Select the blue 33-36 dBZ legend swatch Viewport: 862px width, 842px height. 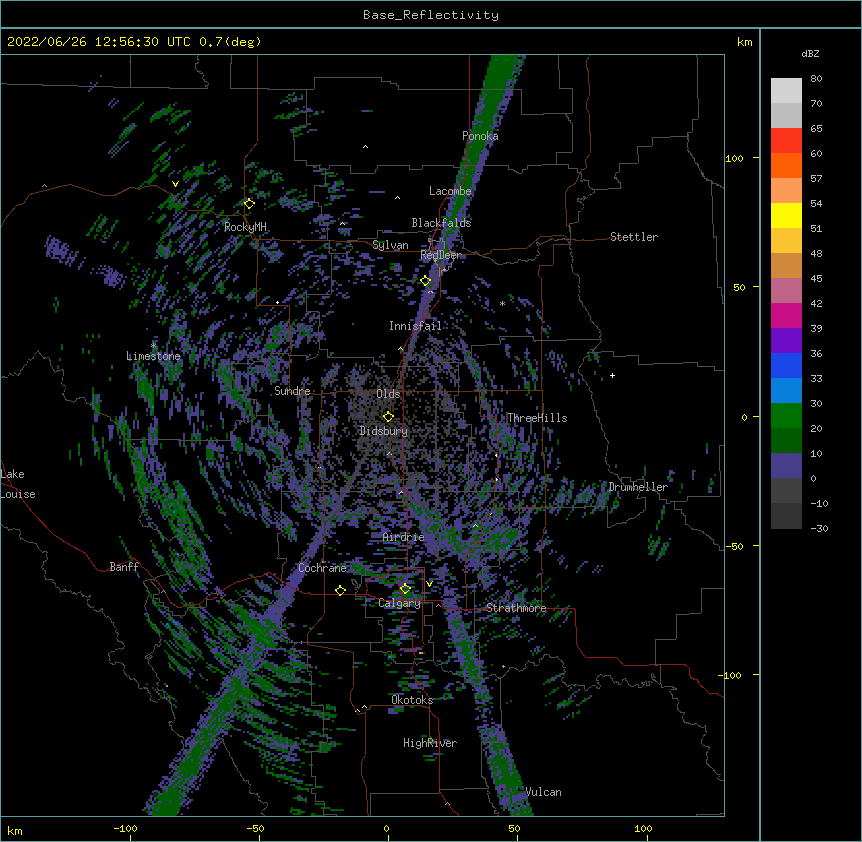pos(786,365)
